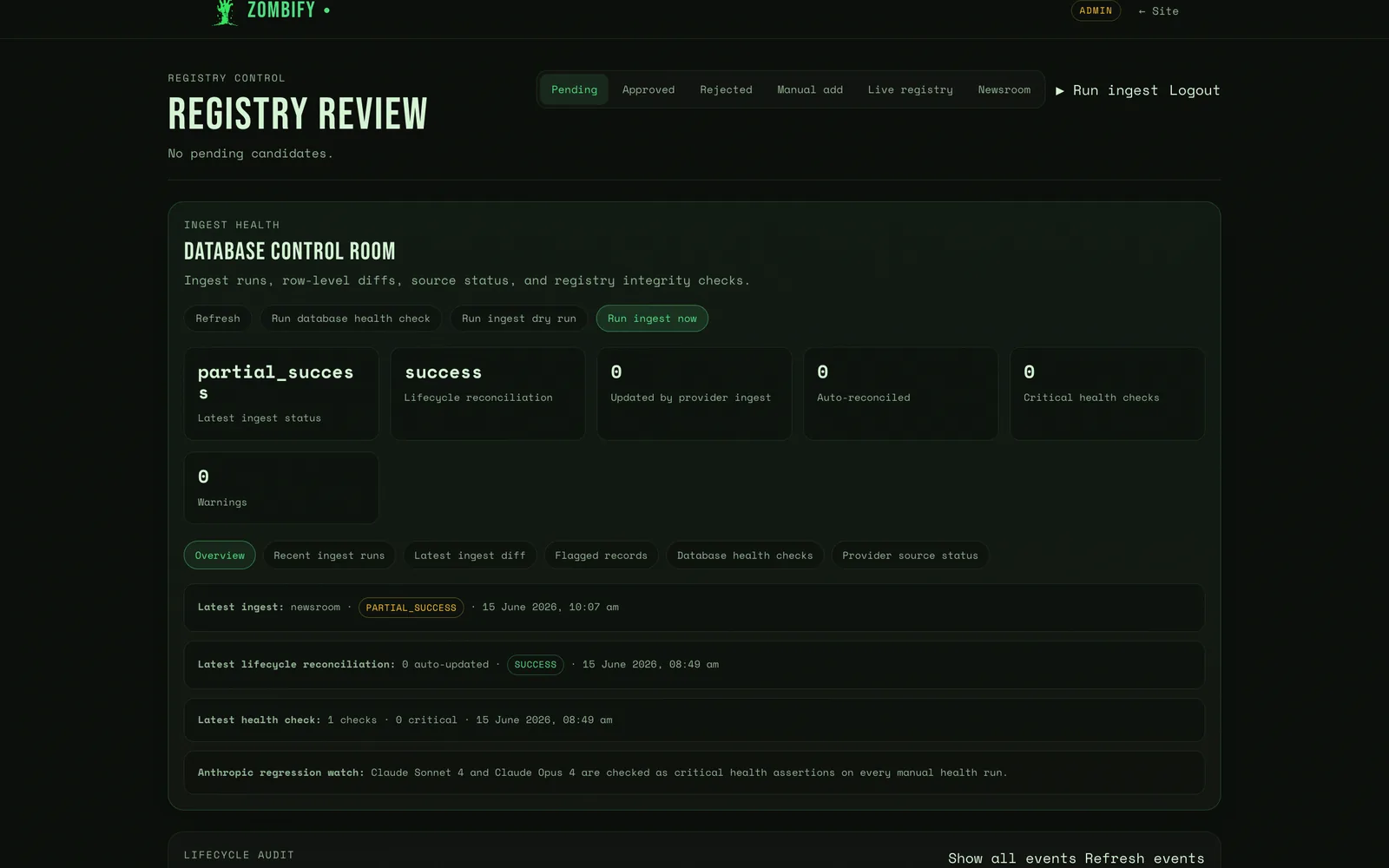Click the Run ingest play button

click(1107, 90)
